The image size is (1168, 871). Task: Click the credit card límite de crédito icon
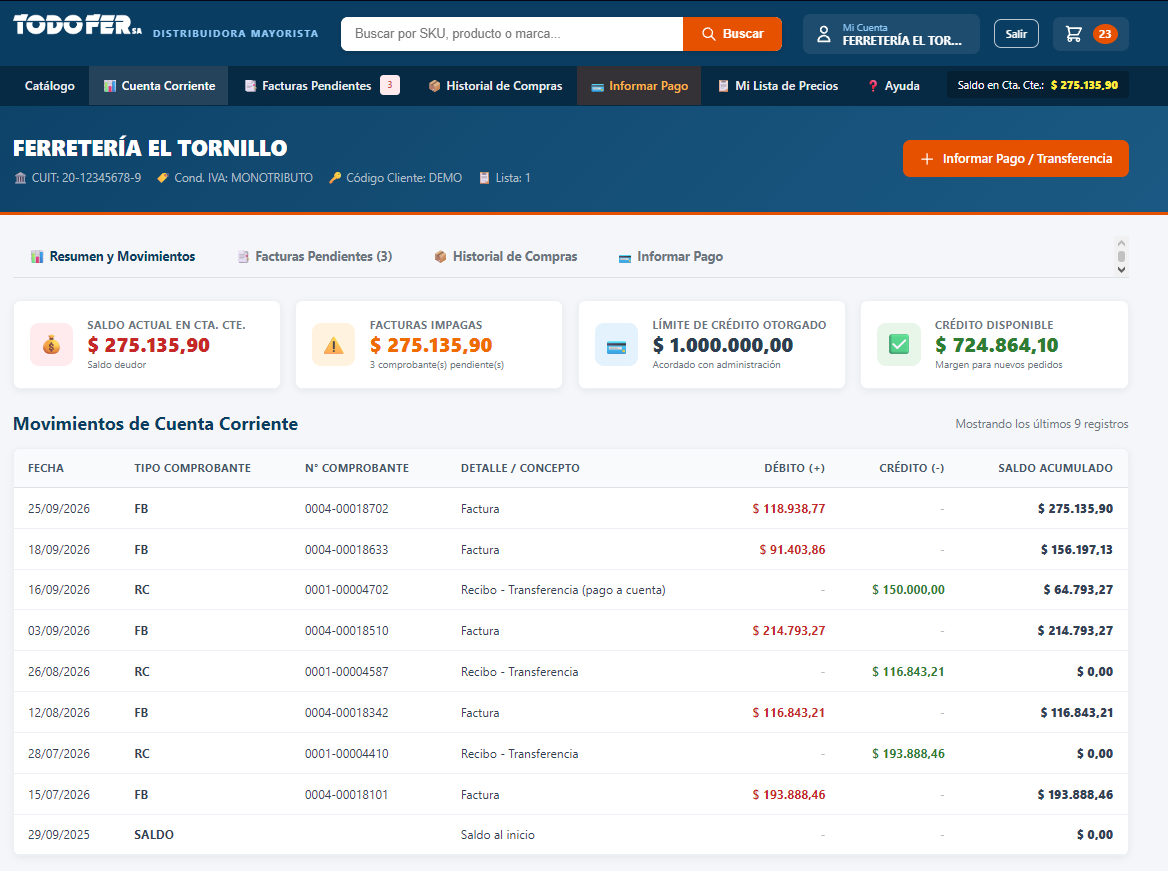coord(616,345)
